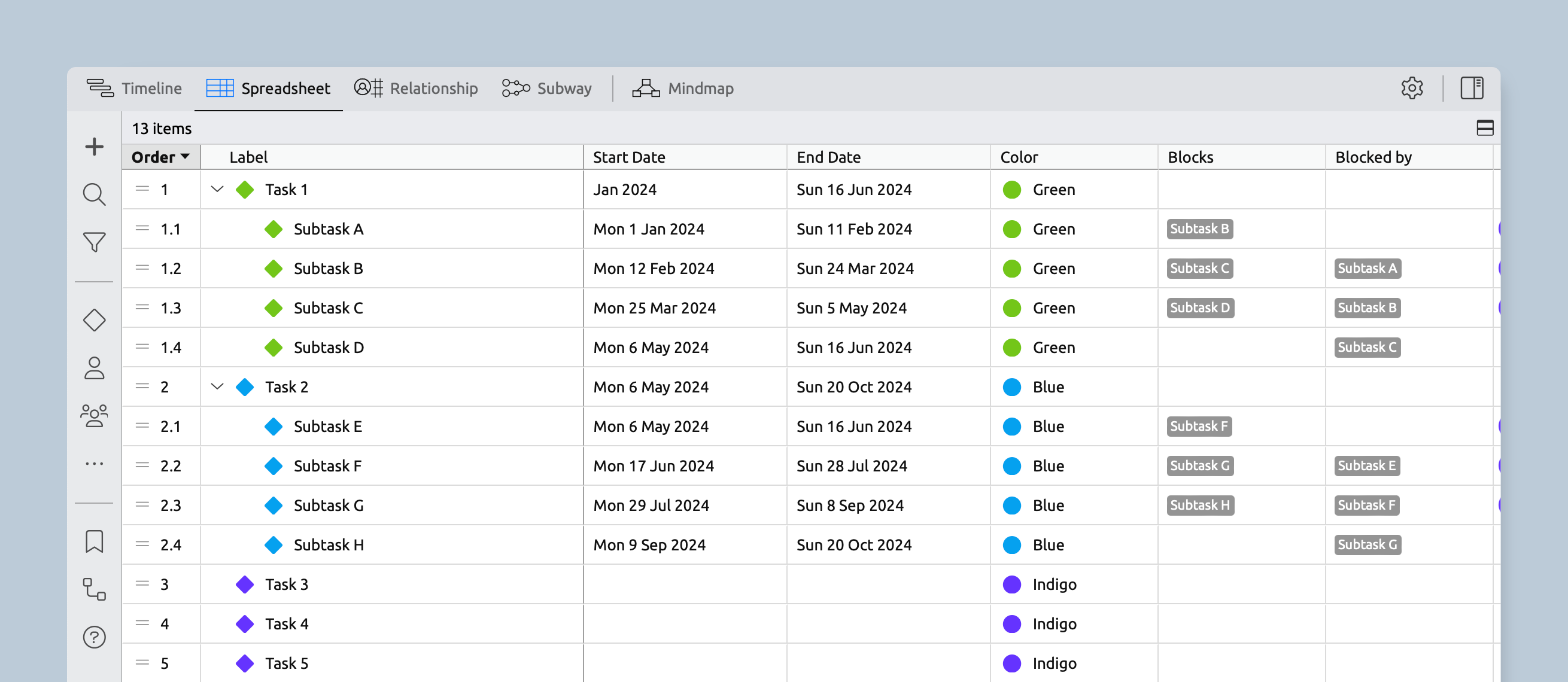Screen dimensions: 1568x682
Task: Select the Spreadsheet tab
Action: coord(269,88)
